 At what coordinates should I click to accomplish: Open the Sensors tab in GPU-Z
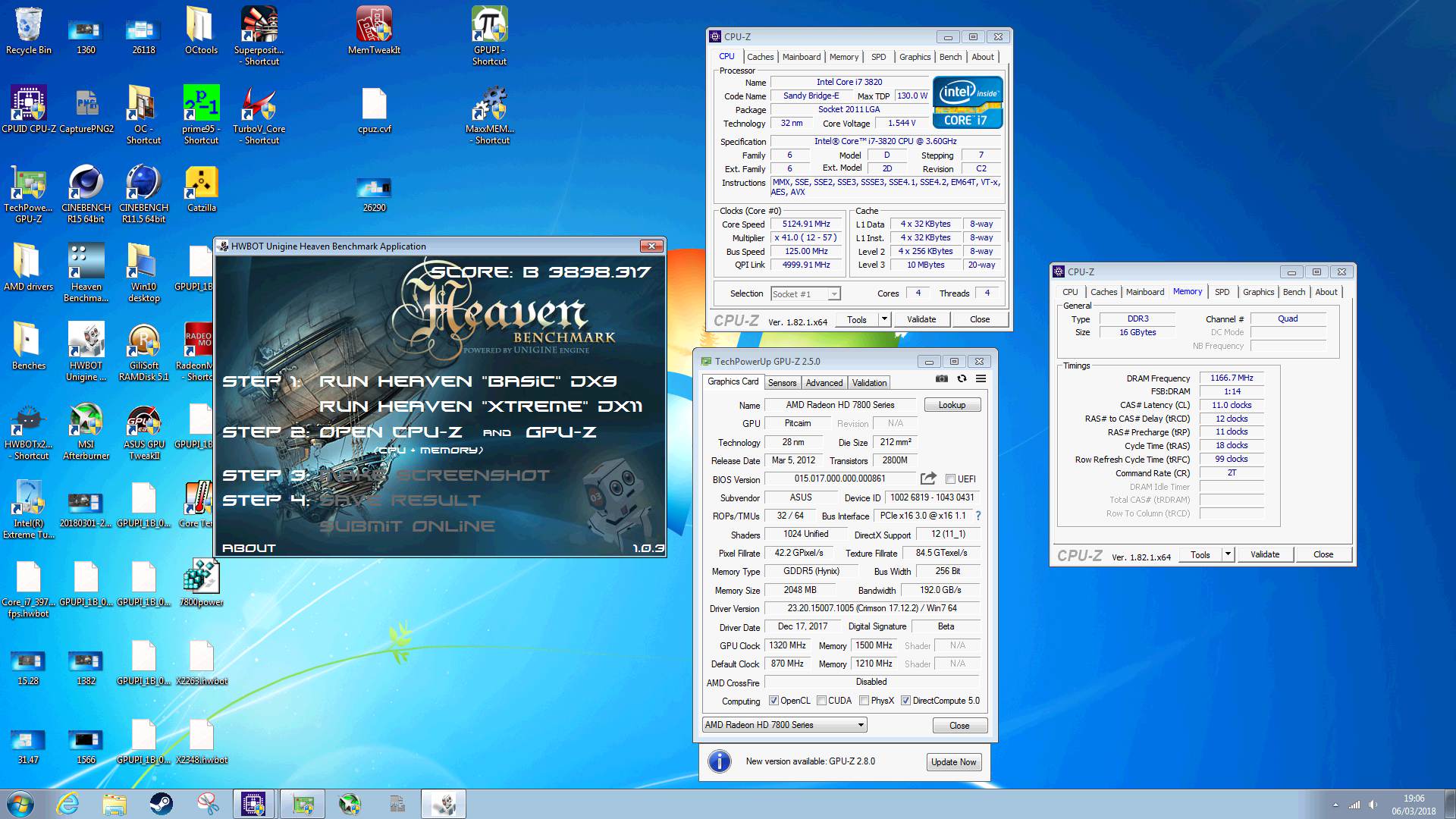[782, 383]
